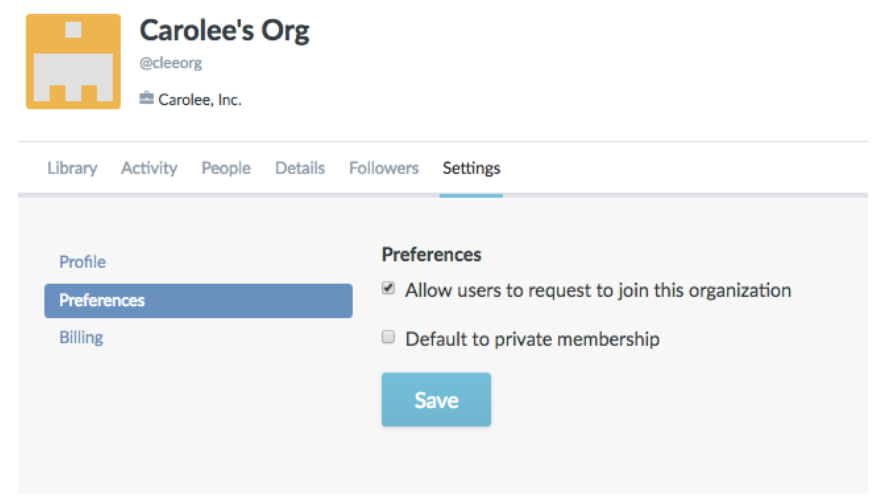Click the orange organization avatar image

point(73,61)
